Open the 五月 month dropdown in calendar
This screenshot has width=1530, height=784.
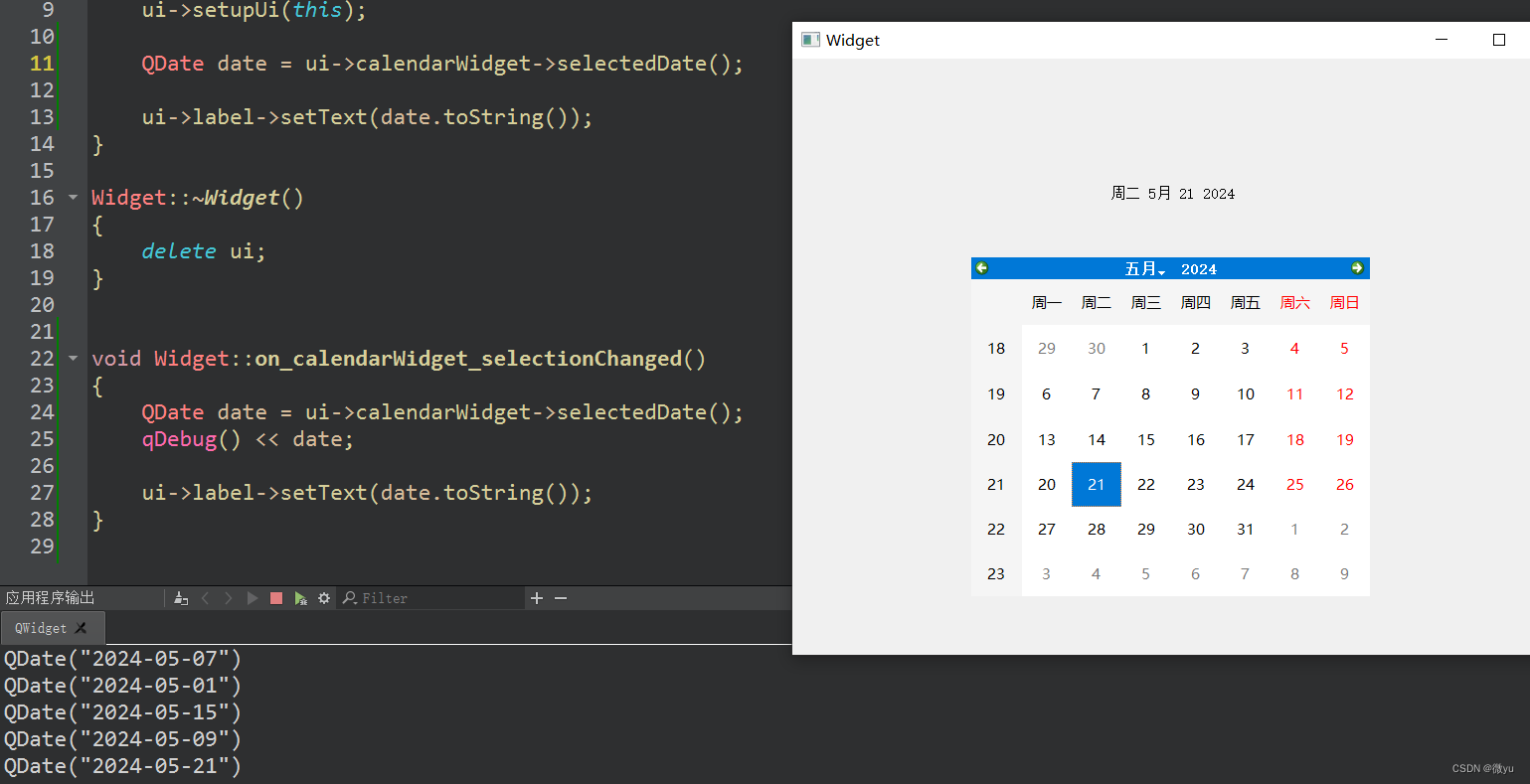pyautogui.click(x=1144, y=269)
